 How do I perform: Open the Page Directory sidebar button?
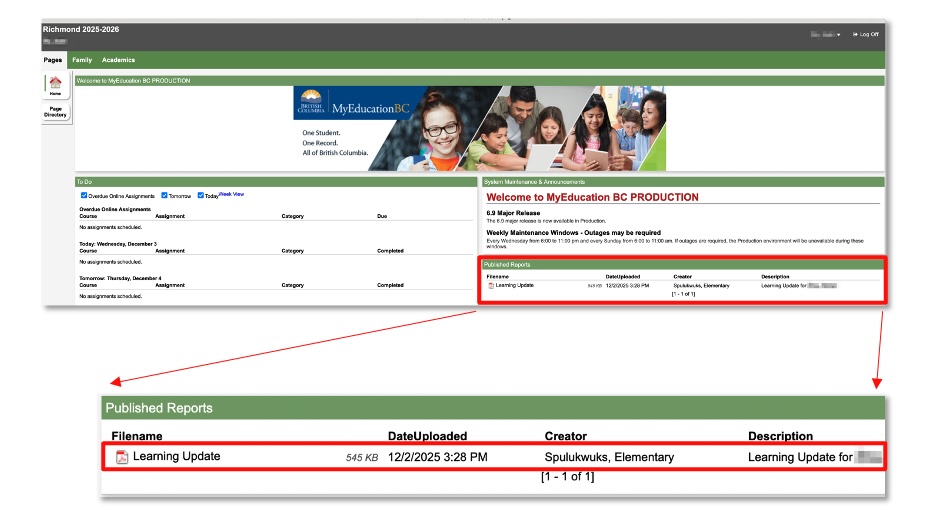point(55,112)
